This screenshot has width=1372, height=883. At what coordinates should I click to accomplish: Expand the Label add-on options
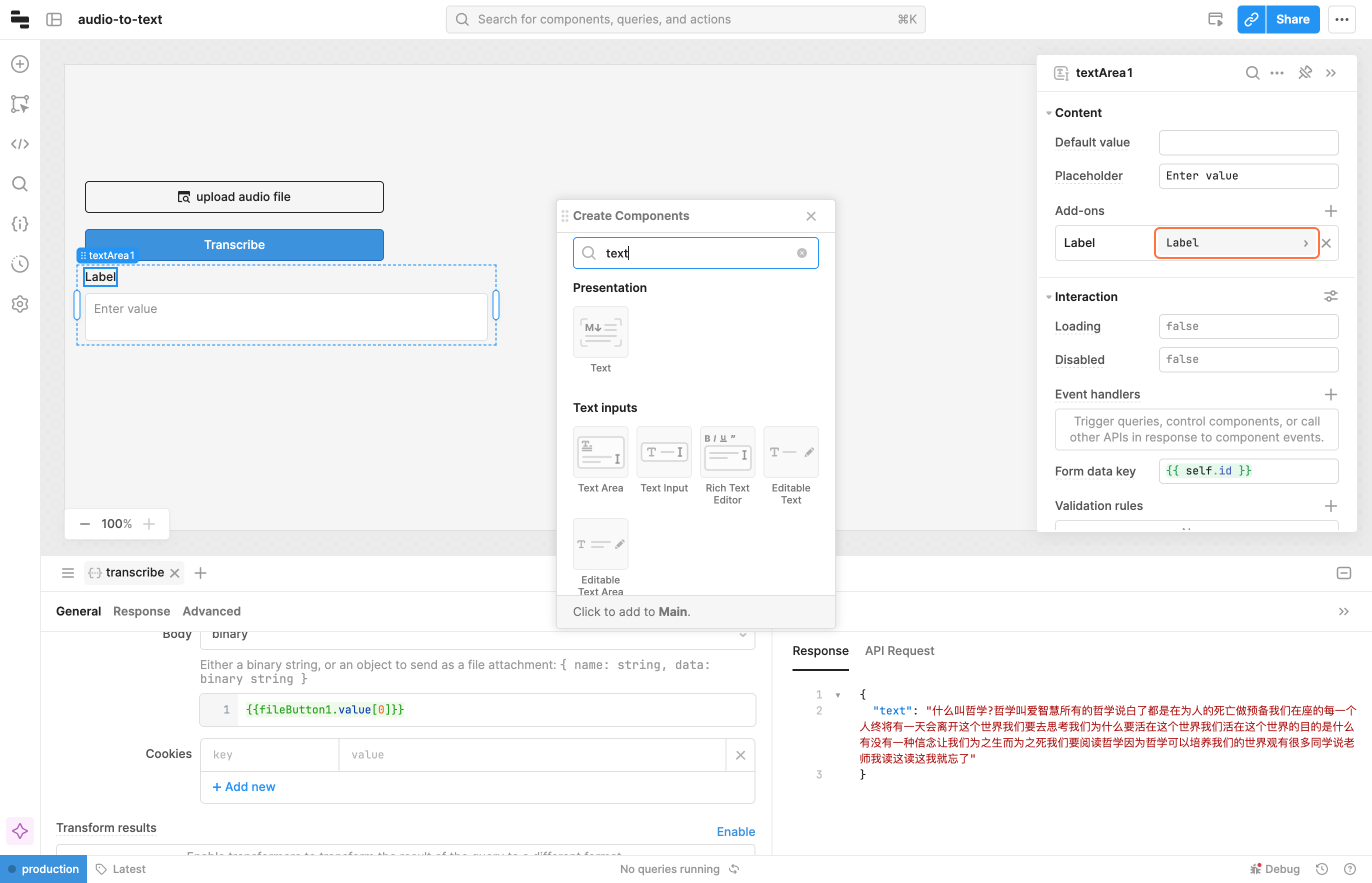[1305, 243]
